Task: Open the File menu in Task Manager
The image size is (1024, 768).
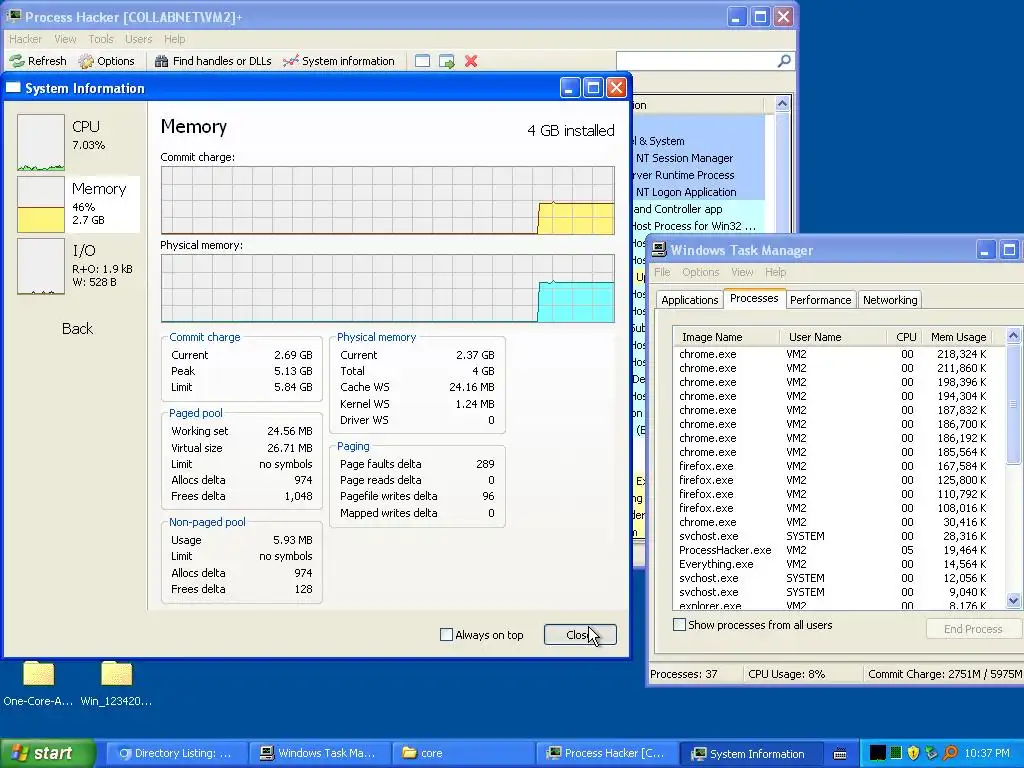Action: click(x=662, y=272)
